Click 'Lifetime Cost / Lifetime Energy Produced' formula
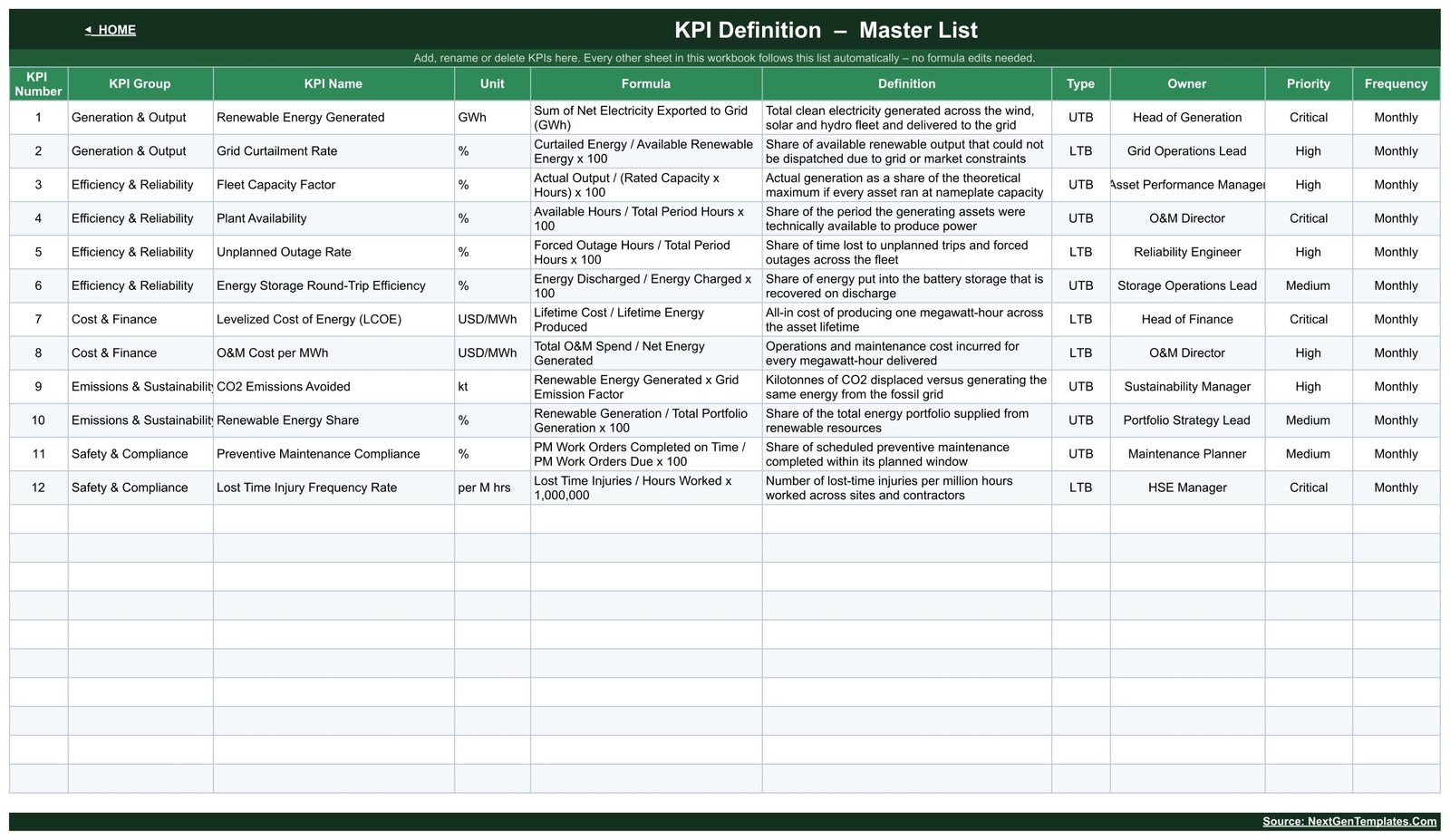Image resolution: width=1450 pixels, height=840 pixels. point(646,319)
